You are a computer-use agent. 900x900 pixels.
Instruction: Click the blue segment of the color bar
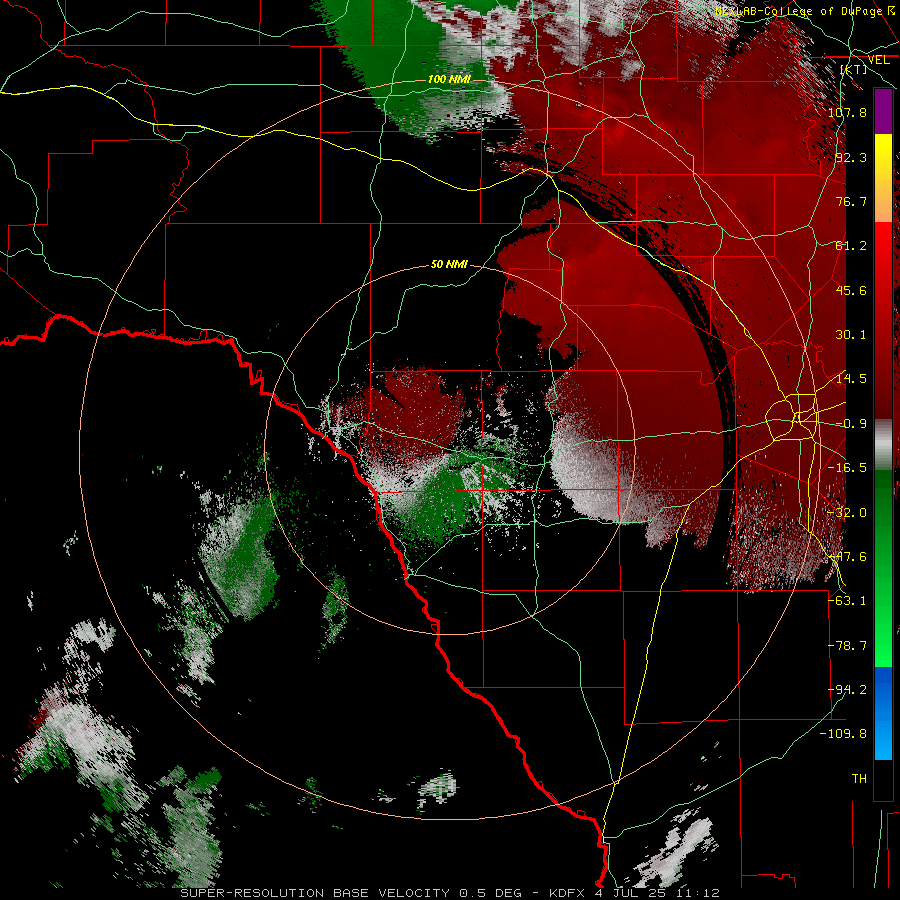[883, 713]
